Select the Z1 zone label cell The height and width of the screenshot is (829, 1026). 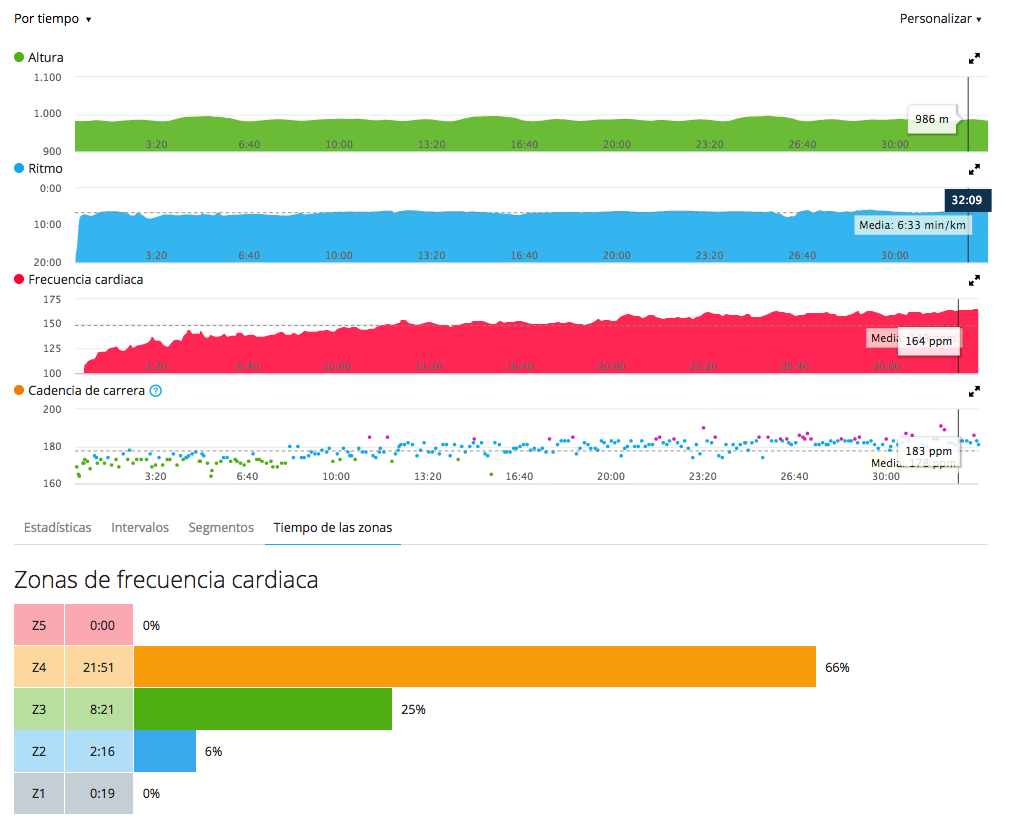(39, 793)
